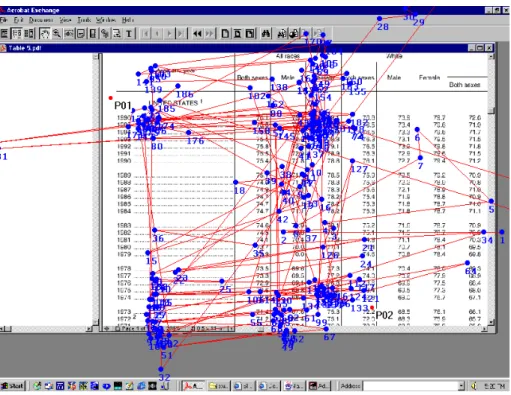
Task: Go to the next page
Action: coord(169,34)
